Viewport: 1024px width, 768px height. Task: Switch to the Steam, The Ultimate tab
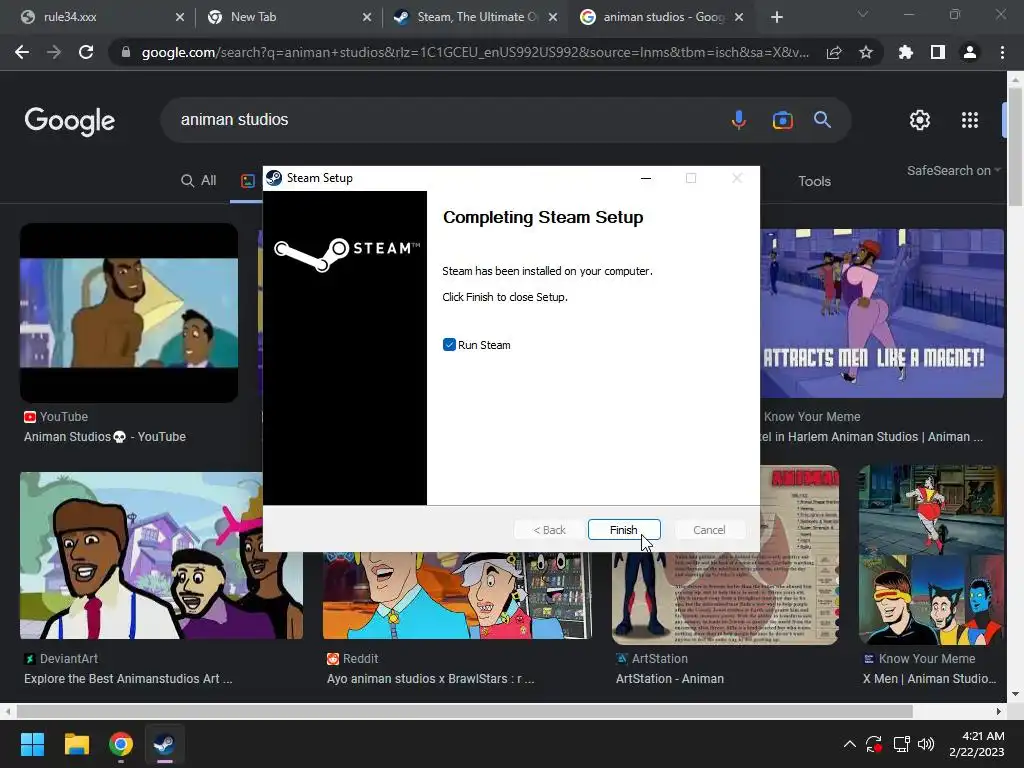pyautogui.click(x=473, y=17)
